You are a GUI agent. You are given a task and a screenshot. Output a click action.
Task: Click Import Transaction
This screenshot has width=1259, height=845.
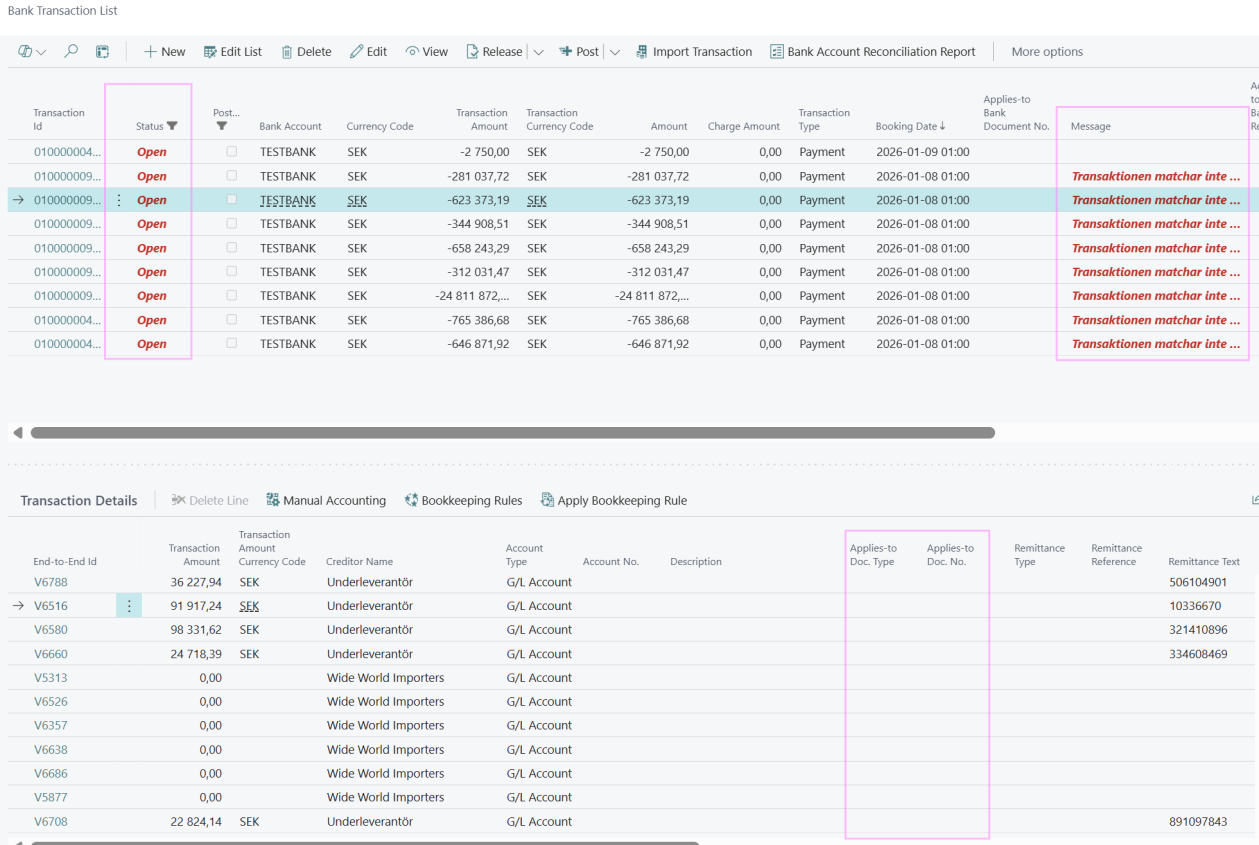(694, 51)
